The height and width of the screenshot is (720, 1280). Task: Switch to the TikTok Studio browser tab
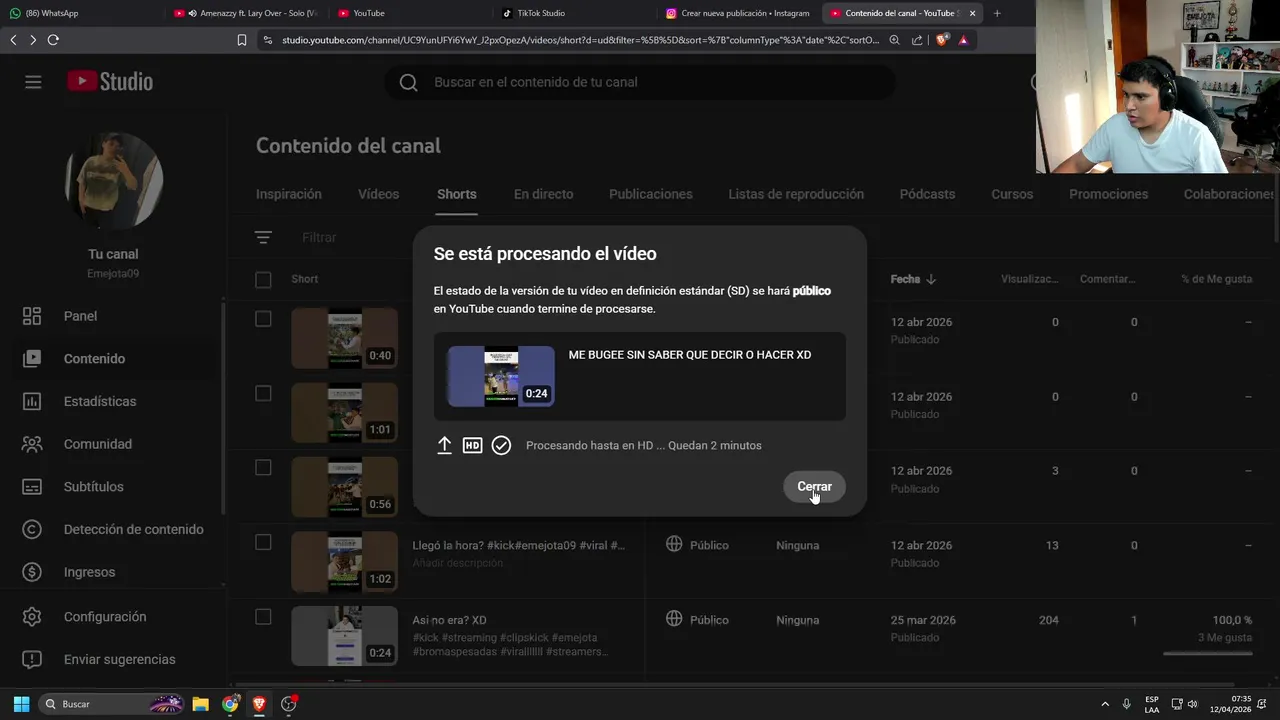click(x=575, y=13)
